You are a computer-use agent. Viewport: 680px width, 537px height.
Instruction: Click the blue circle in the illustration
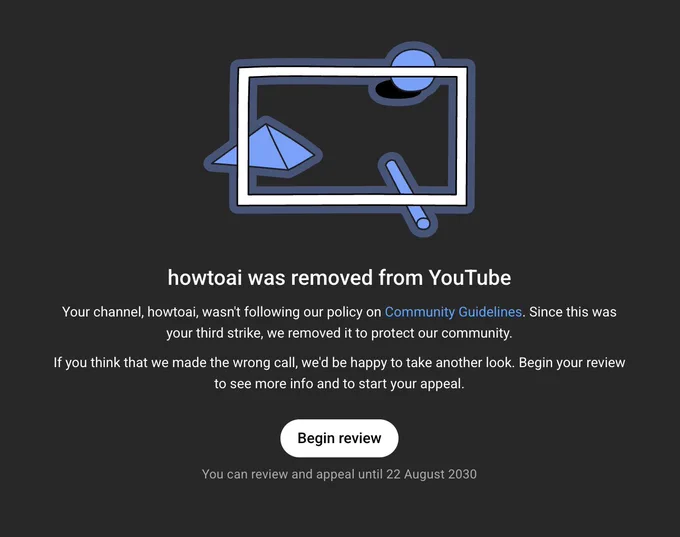tap(412, 70)
